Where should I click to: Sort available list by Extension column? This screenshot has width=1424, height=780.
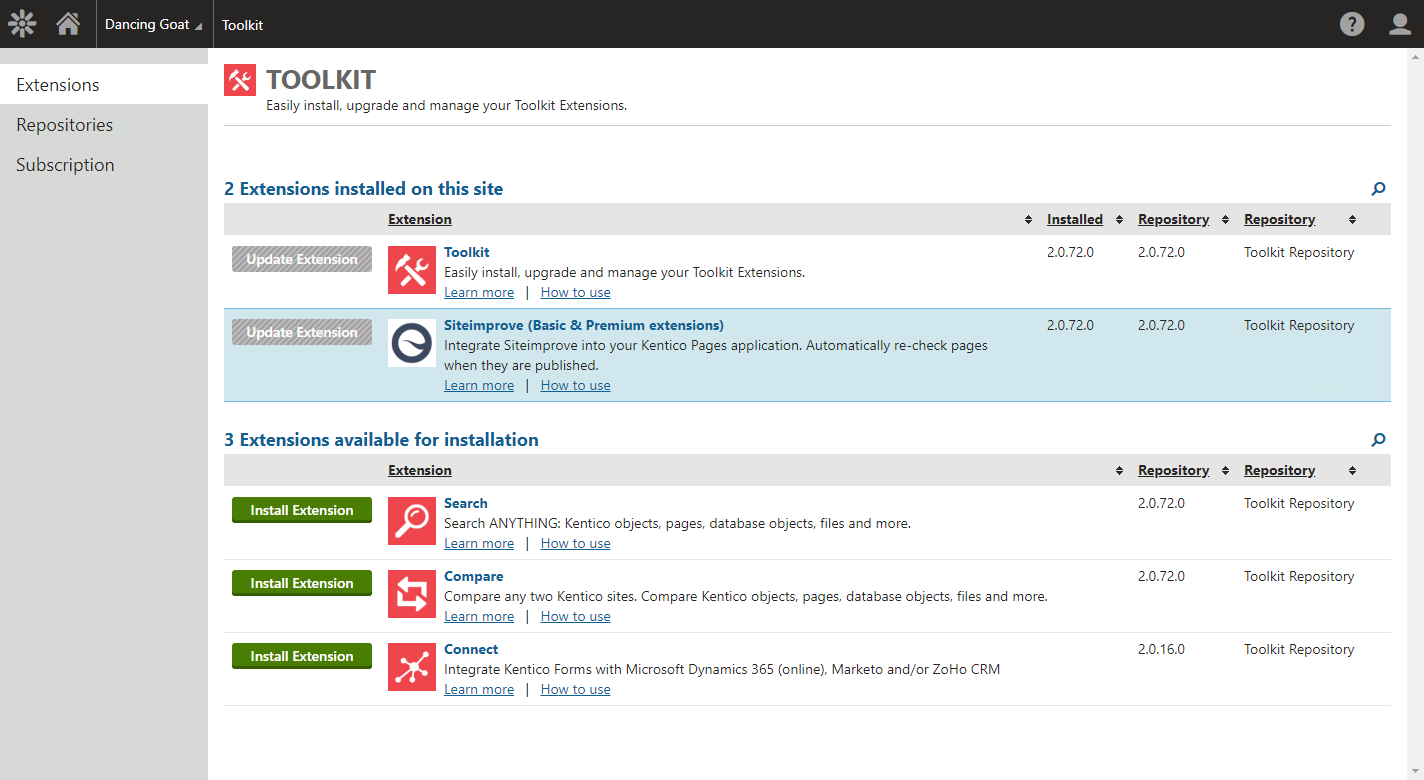(420, 470)
